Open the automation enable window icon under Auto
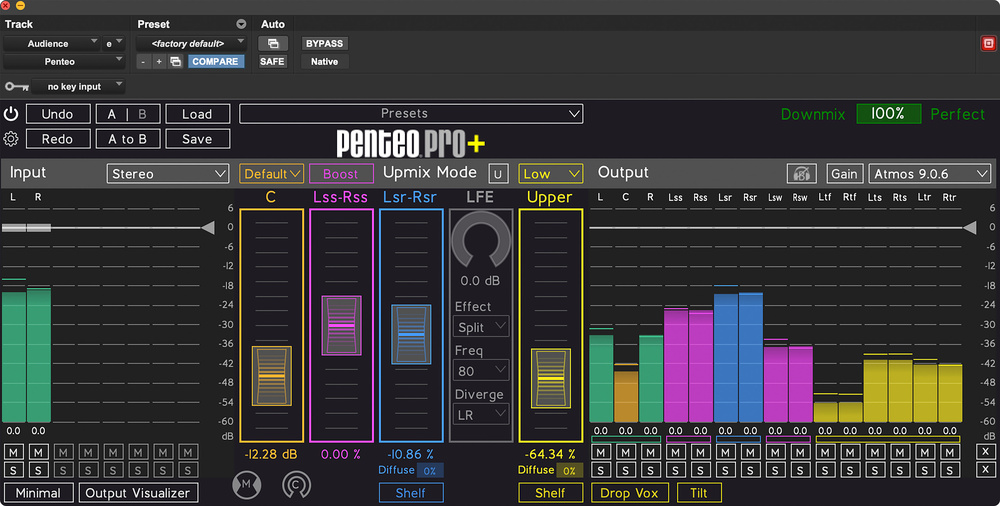The width and height of the screenshot is (1000, 506). pyautogui.click(x=273, y=43)
